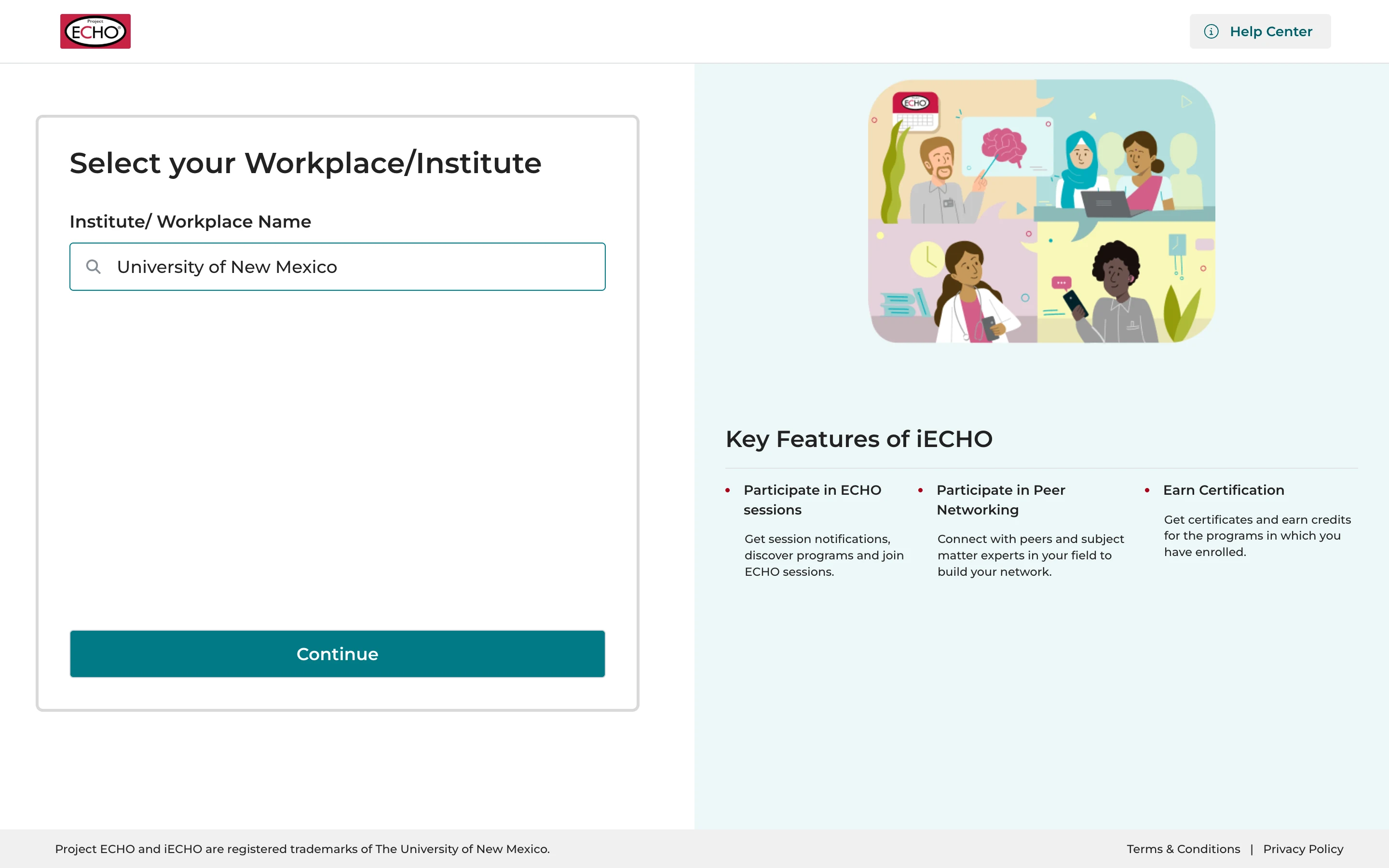Click the Project ECHO logo
Image resolution: width=1389 pixels, height=868 pixels.
(x=95, y=31)
